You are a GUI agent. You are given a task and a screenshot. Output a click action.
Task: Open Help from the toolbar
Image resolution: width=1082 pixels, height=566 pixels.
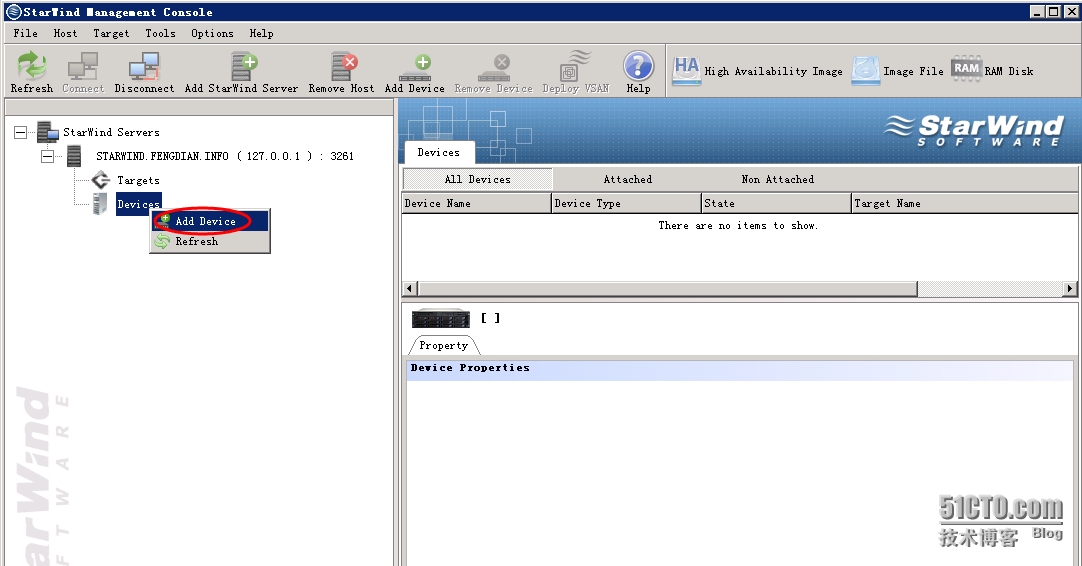tap(638, 66)
